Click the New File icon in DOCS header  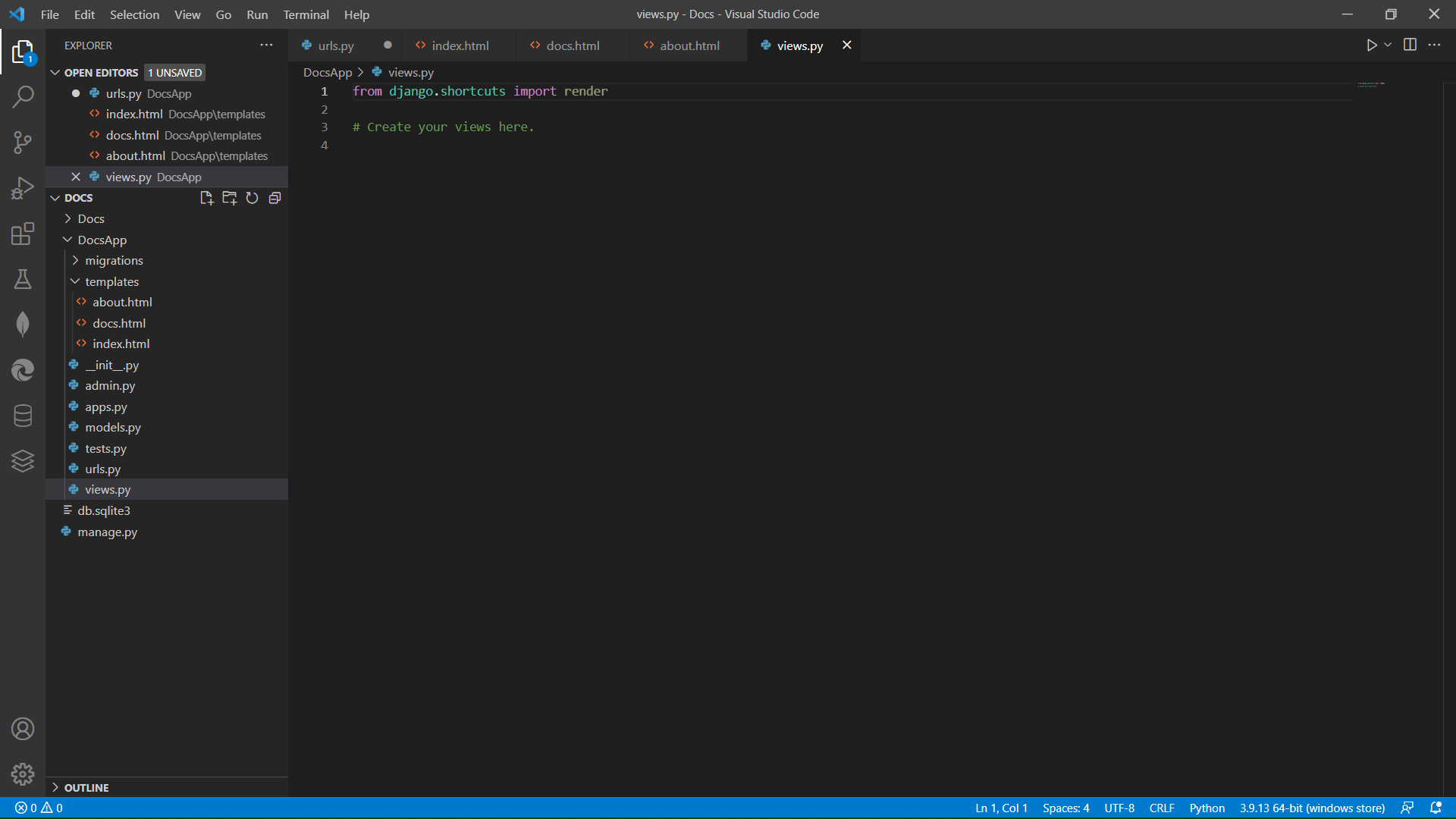coord(206,198)
